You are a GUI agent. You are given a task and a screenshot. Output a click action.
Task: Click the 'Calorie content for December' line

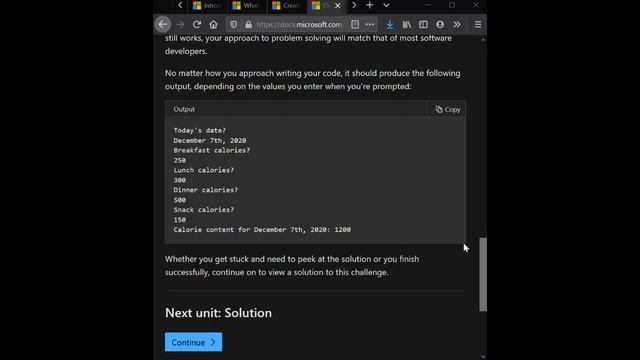pos(262,230)
